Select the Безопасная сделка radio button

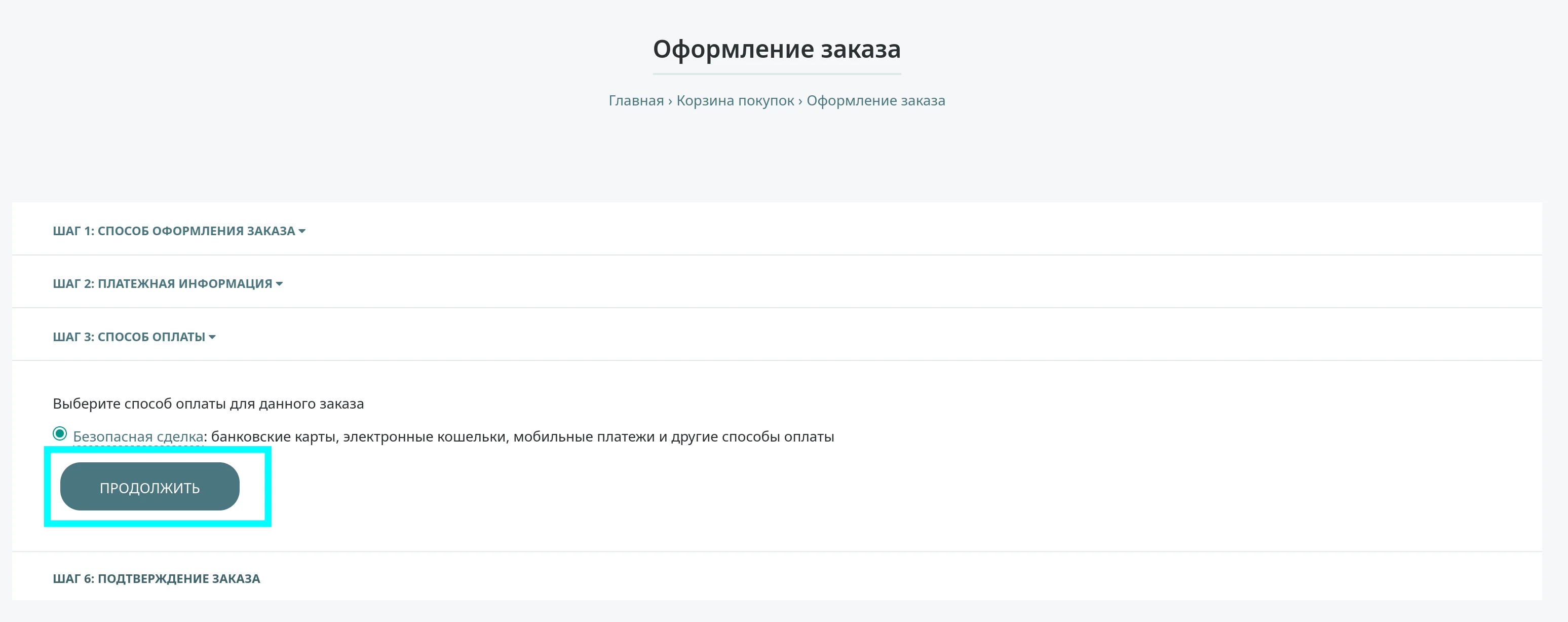pyautogui.click(x=60, y=434)
